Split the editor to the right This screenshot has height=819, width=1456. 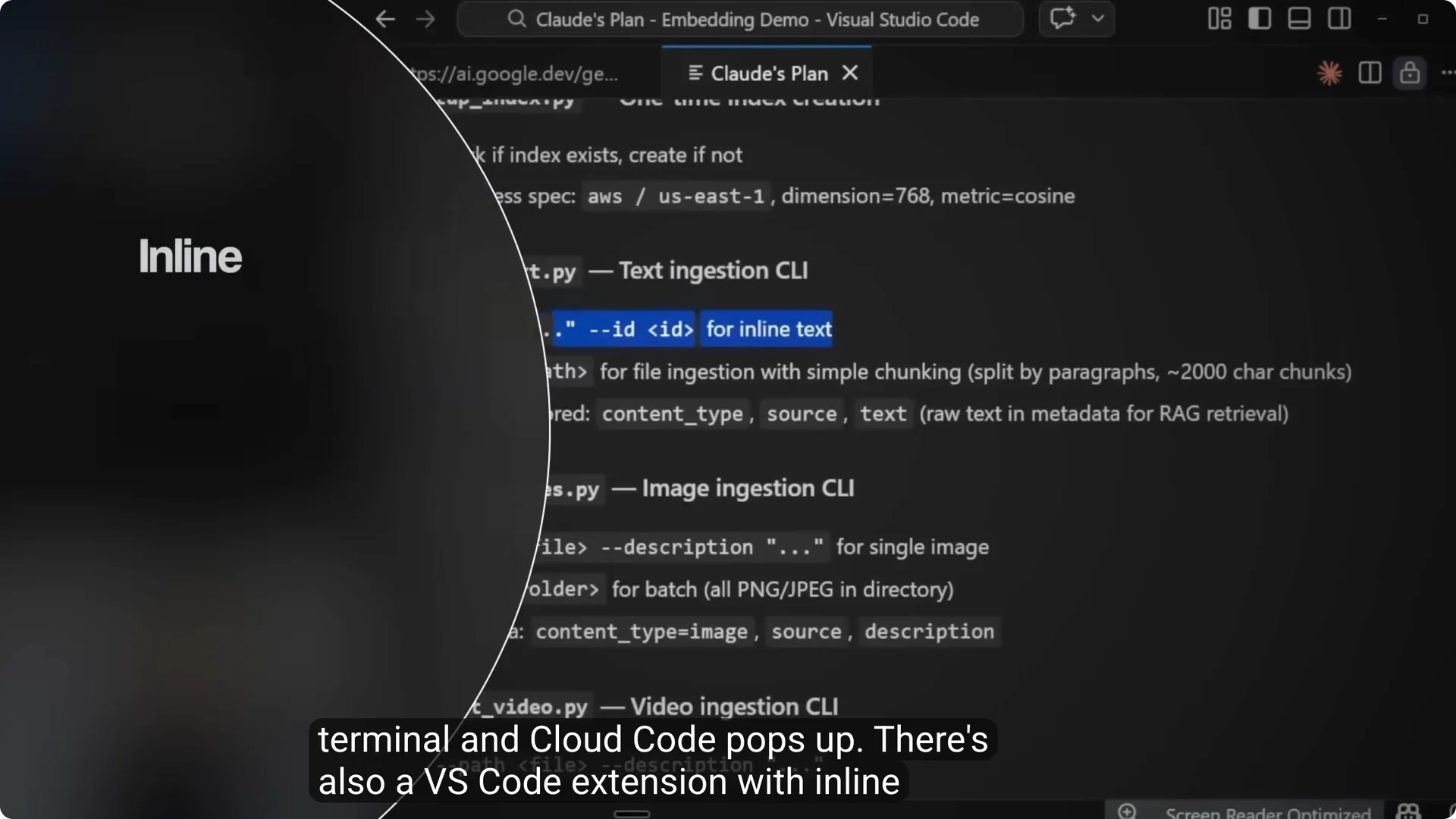[x=1370, y=73]
